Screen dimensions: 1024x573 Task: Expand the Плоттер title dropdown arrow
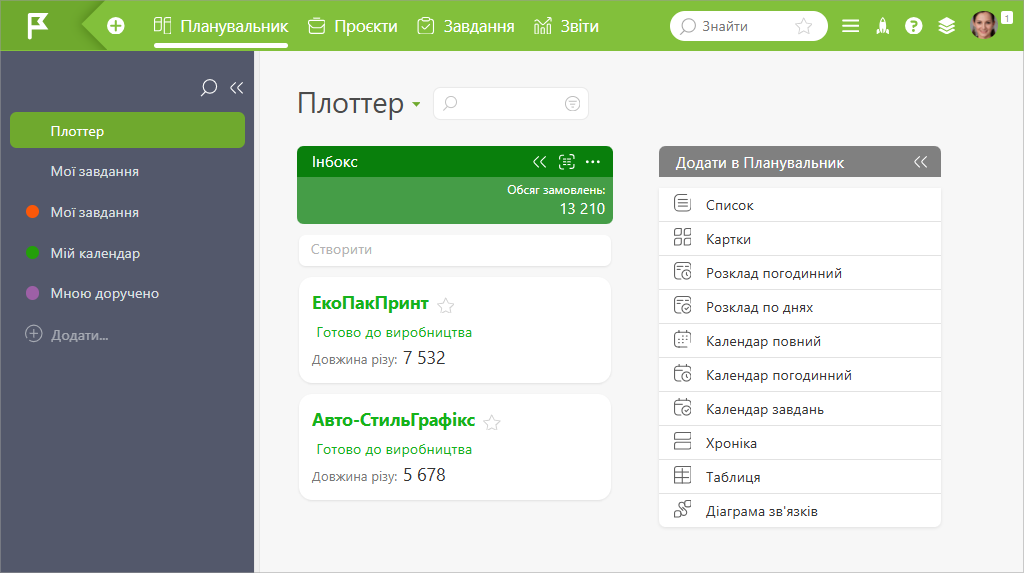pos(416,105)
